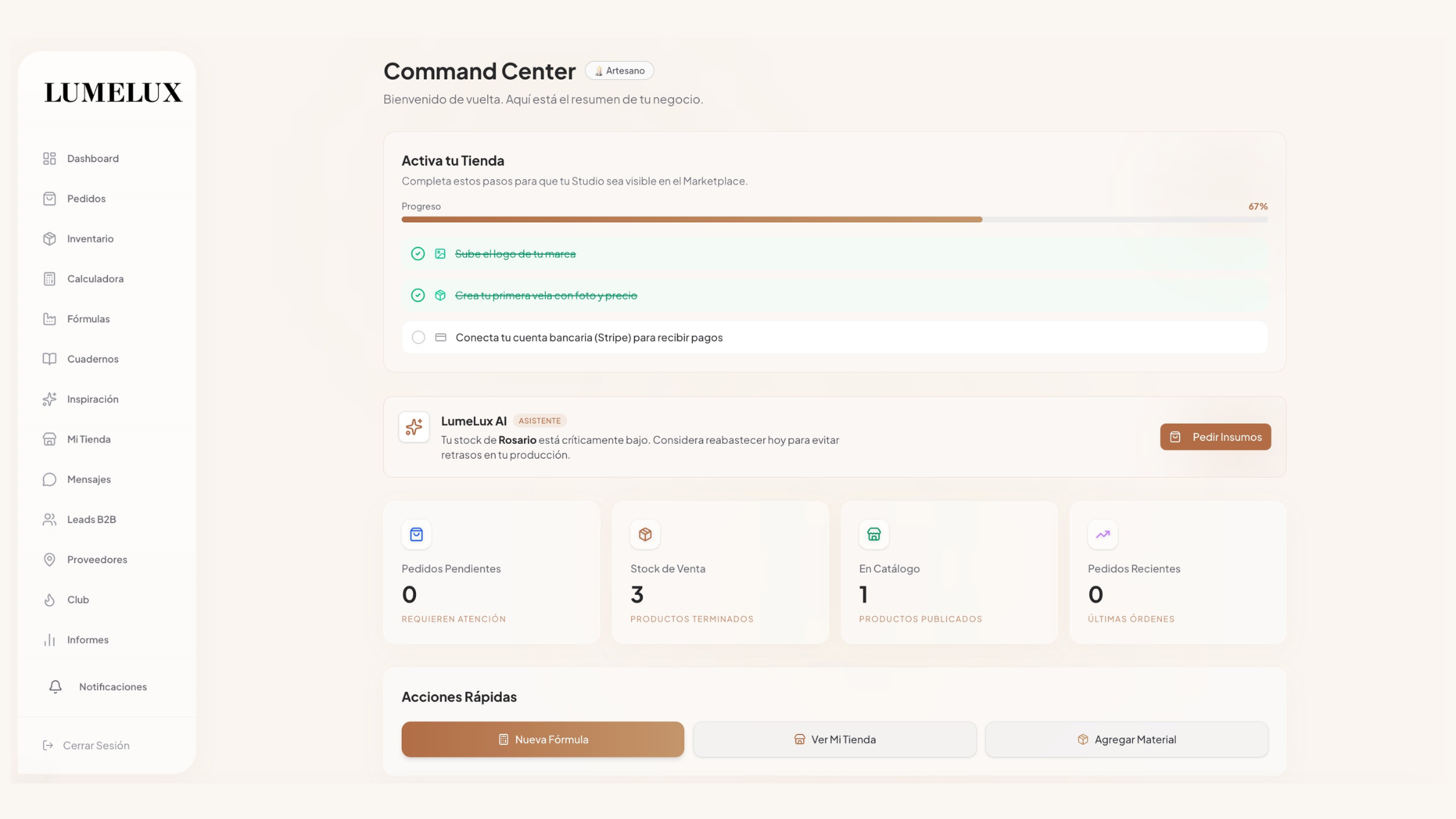Click the LumeLux AI sparkle icon
This screenshot has height=819, width=1456.
[x=414, y=427]
